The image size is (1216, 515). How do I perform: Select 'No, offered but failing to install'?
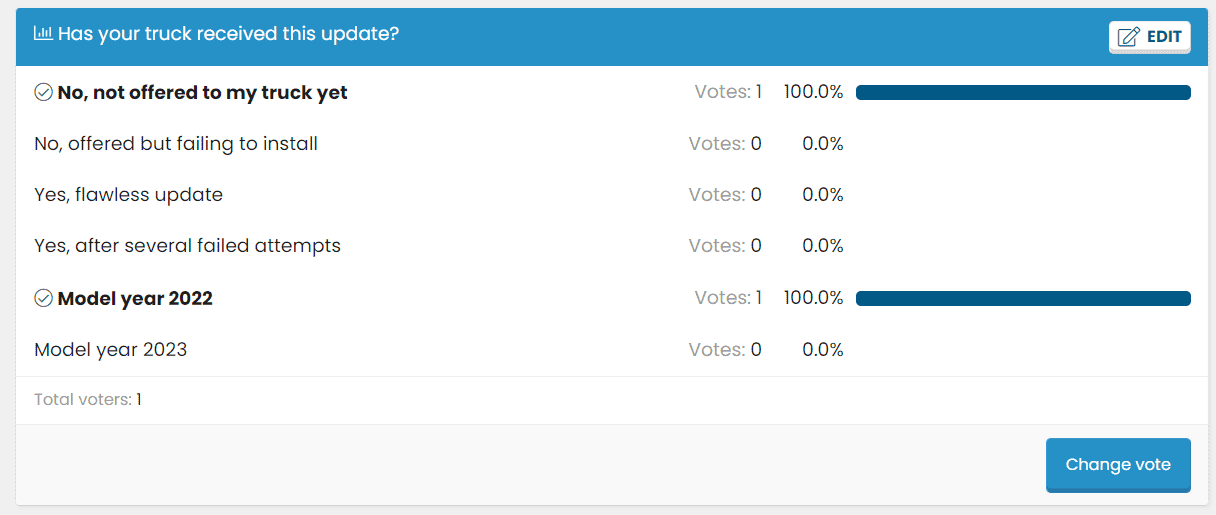176,144
